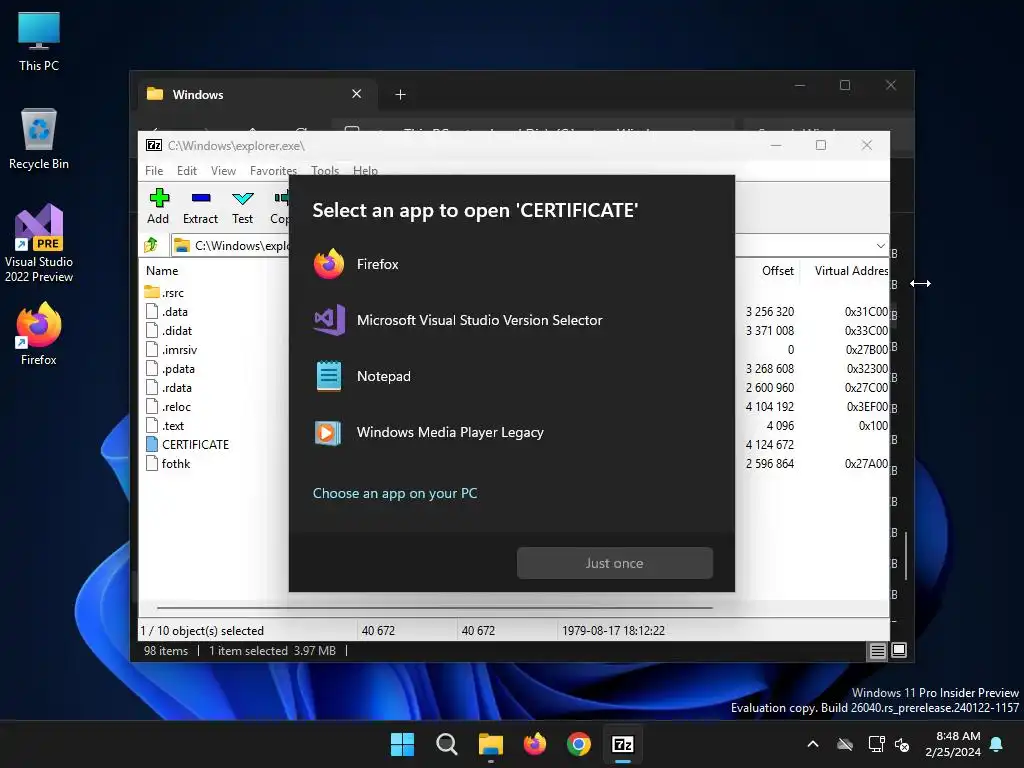Open the muted volume tray icon
The height and width of the screenshot is (768, 1024).
click(x=901, y=744)
